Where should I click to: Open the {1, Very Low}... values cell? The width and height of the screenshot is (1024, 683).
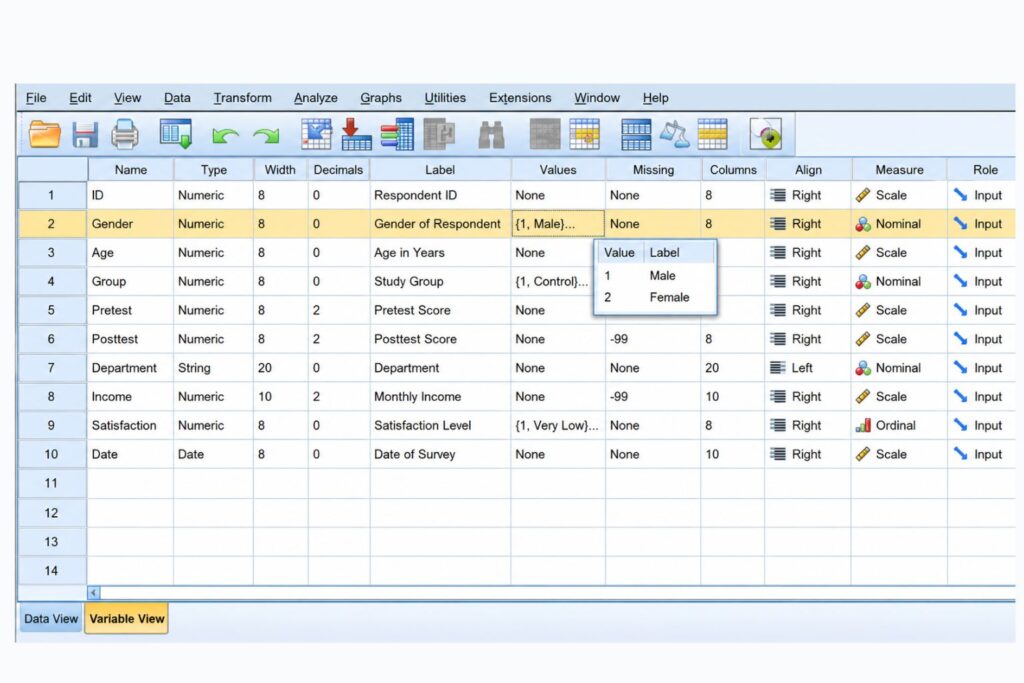click(x=558, y=426)
